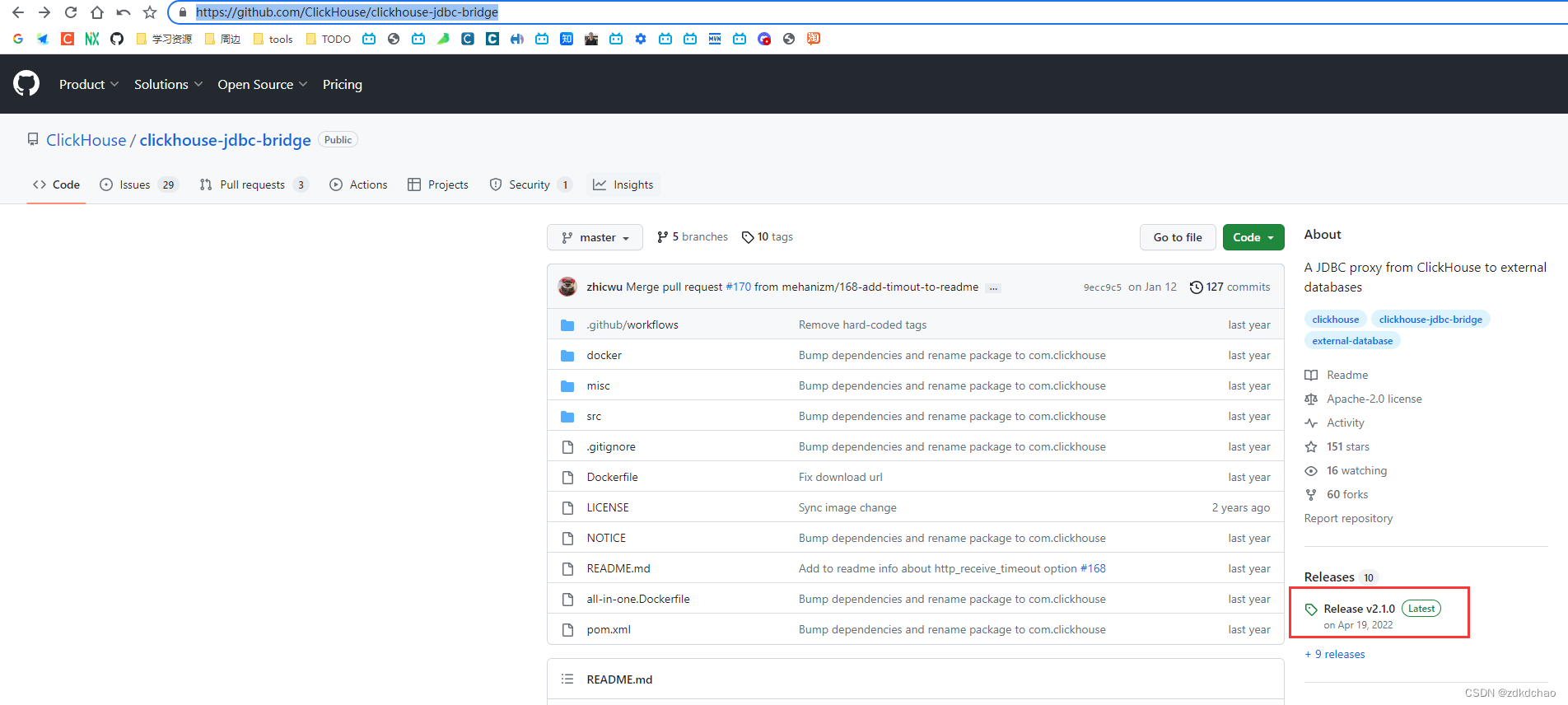1568x705 pixels.
Task: Click the clickhouse topic tag
Action: (1336, 320)
